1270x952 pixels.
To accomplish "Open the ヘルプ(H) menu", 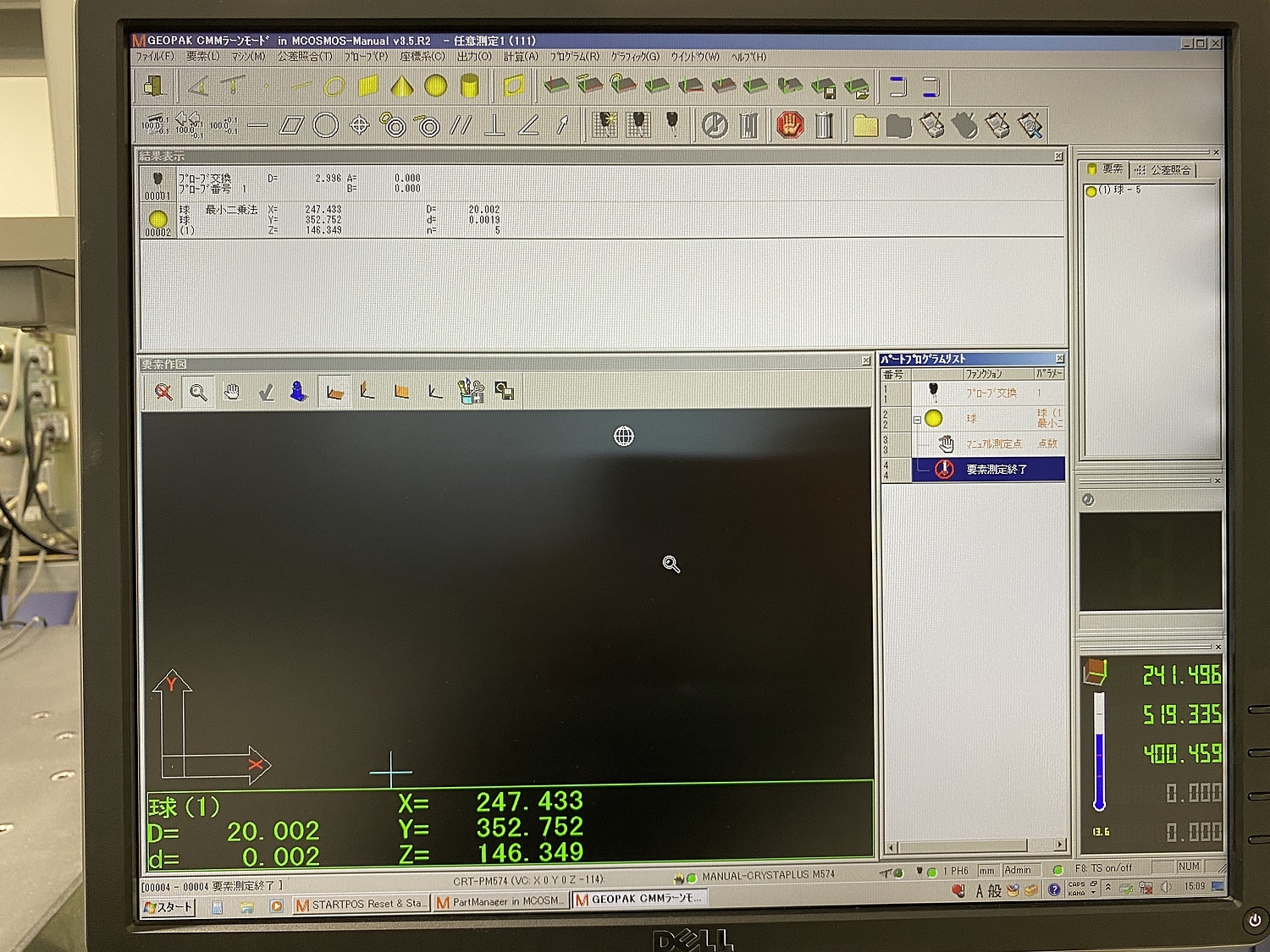I will tap(748, 57).
